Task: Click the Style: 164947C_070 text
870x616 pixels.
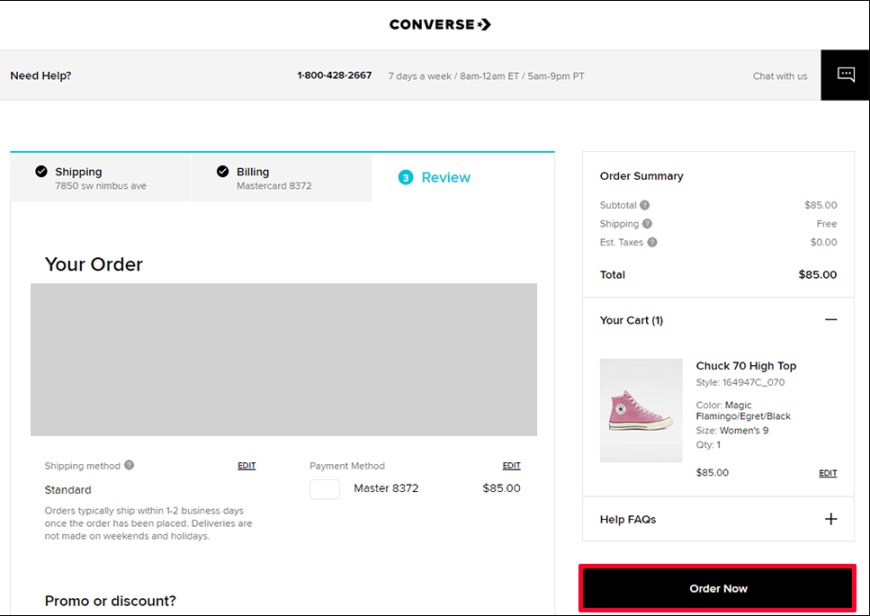Action: (x=740, y=382)
